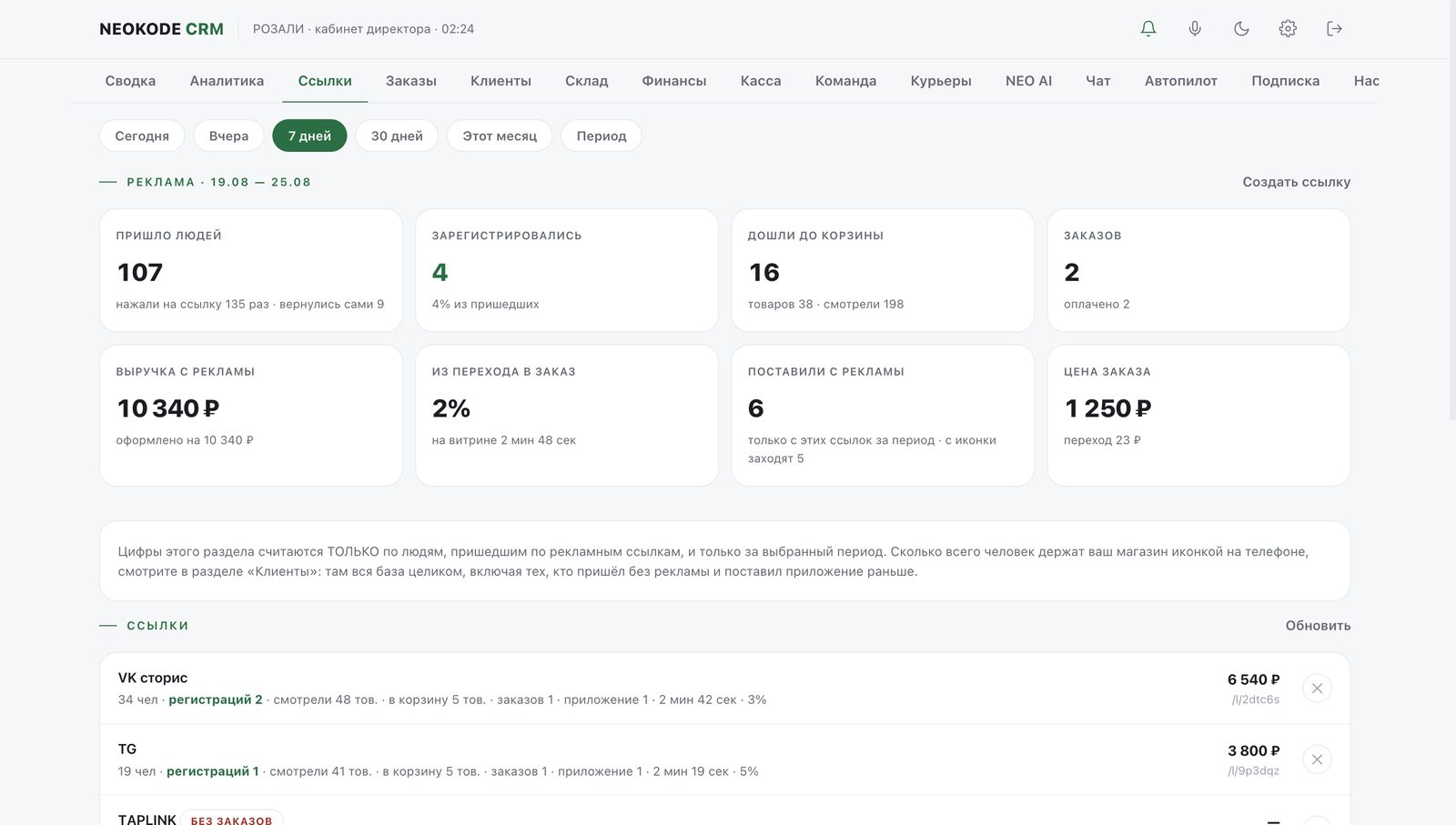
Task: Switch to the Касса tab
Action: 761,81
